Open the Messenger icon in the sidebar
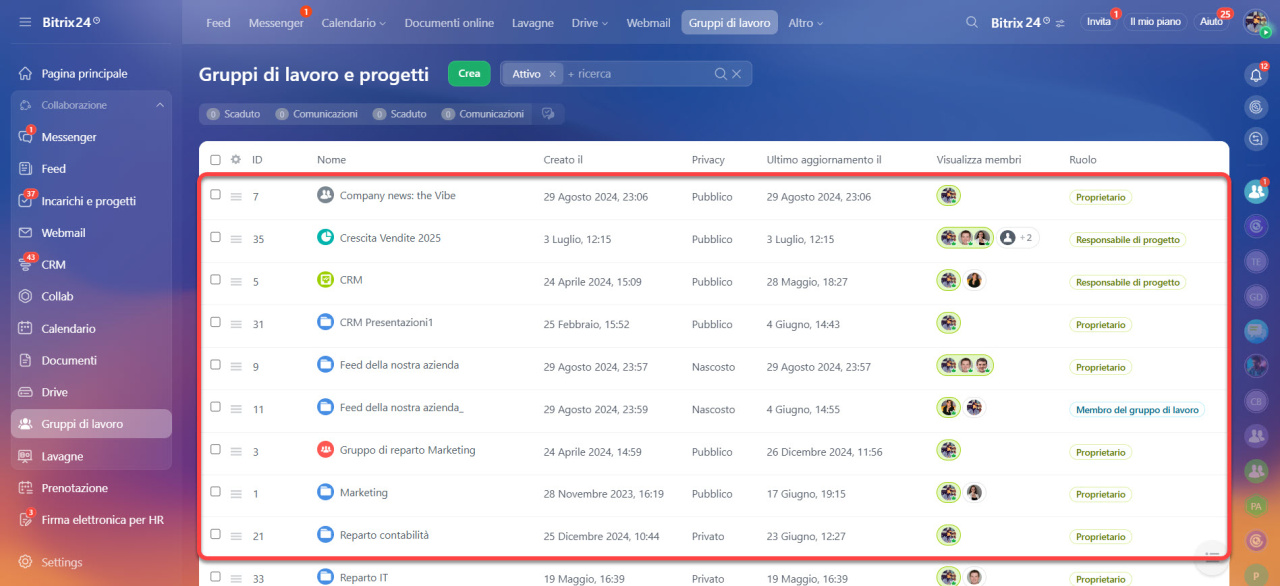 (x=25, y=137)
